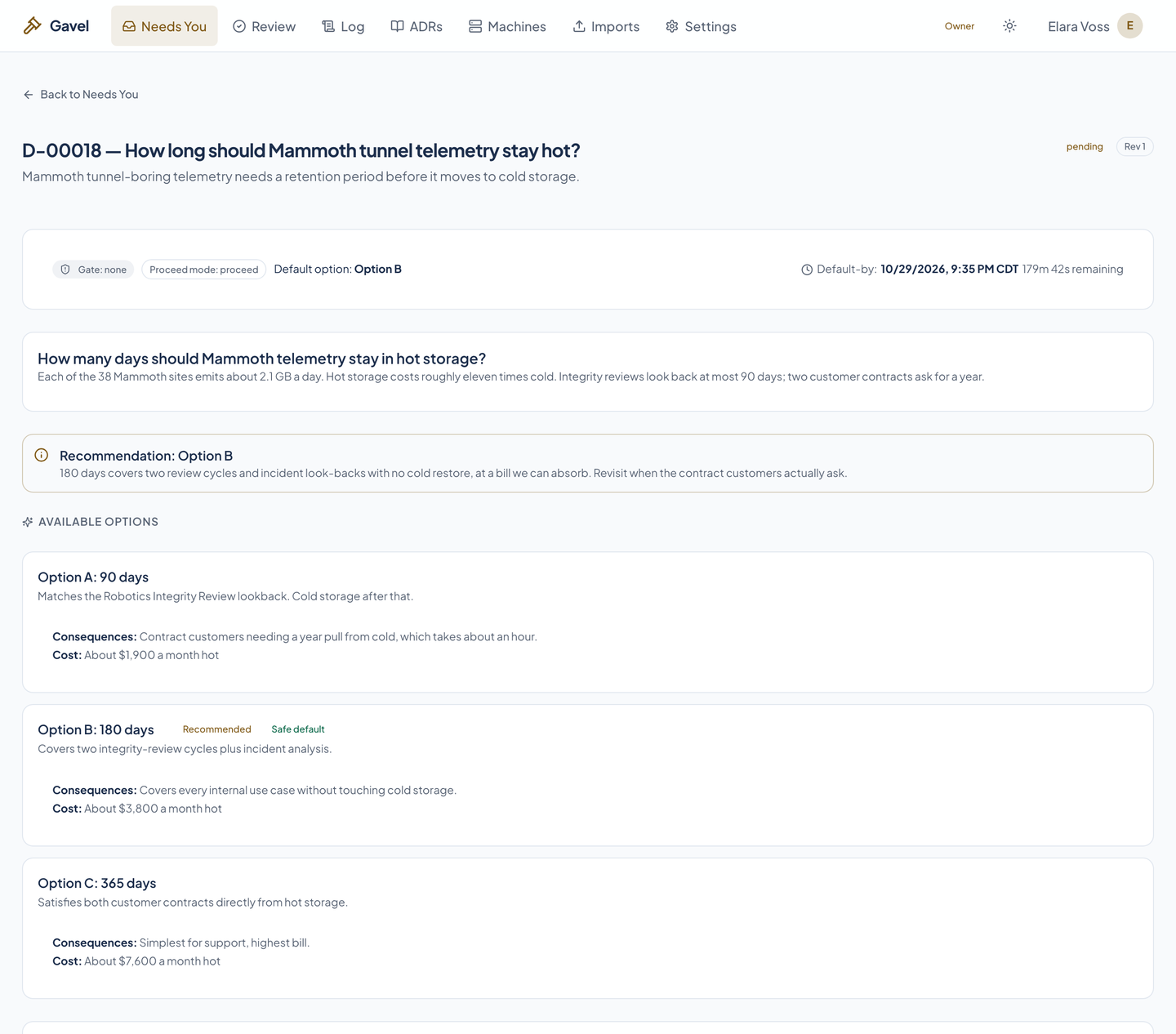Select the Option B: 180 days heading
Viewport: 1176px width, 1034px height.
tap(96, 730)
